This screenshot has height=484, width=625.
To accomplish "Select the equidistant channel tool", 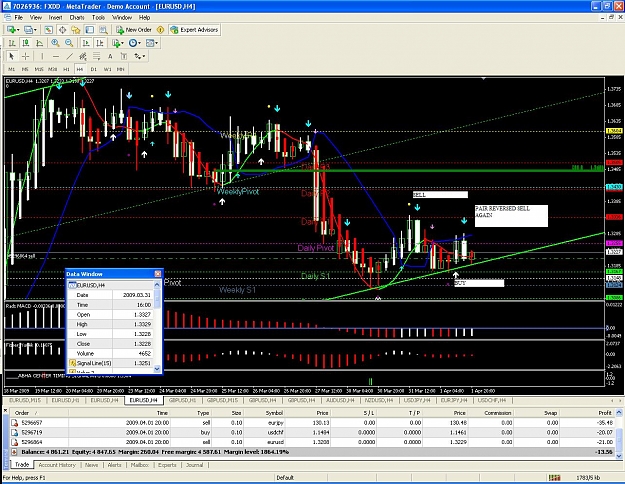I will (x=83, y=56).
